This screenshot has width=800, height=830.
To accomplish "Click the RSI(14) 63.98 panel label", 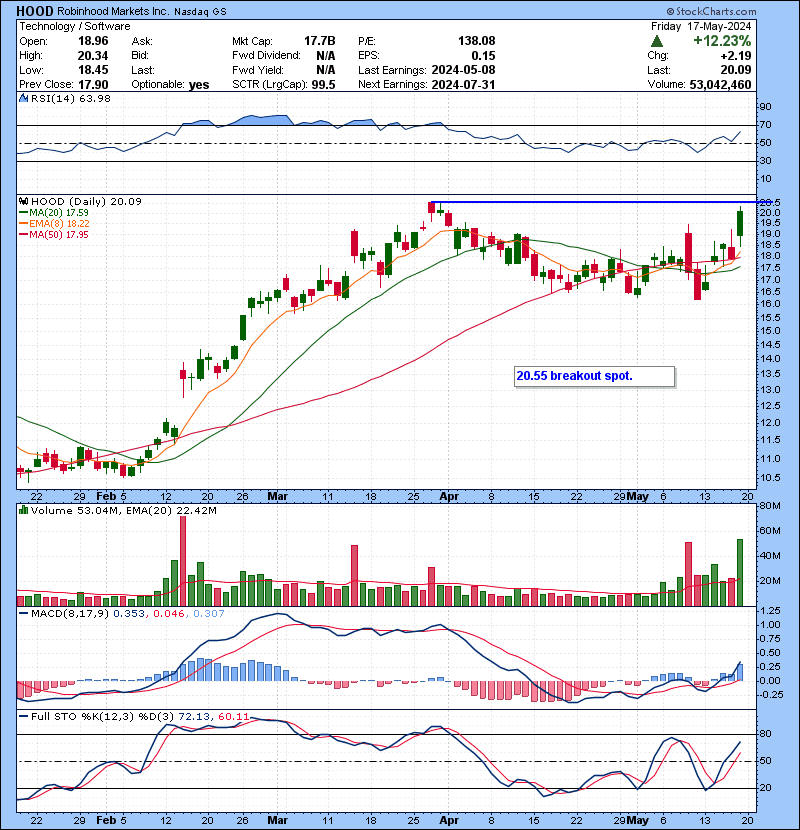I will pyautogui.click(x=71, y=98).
